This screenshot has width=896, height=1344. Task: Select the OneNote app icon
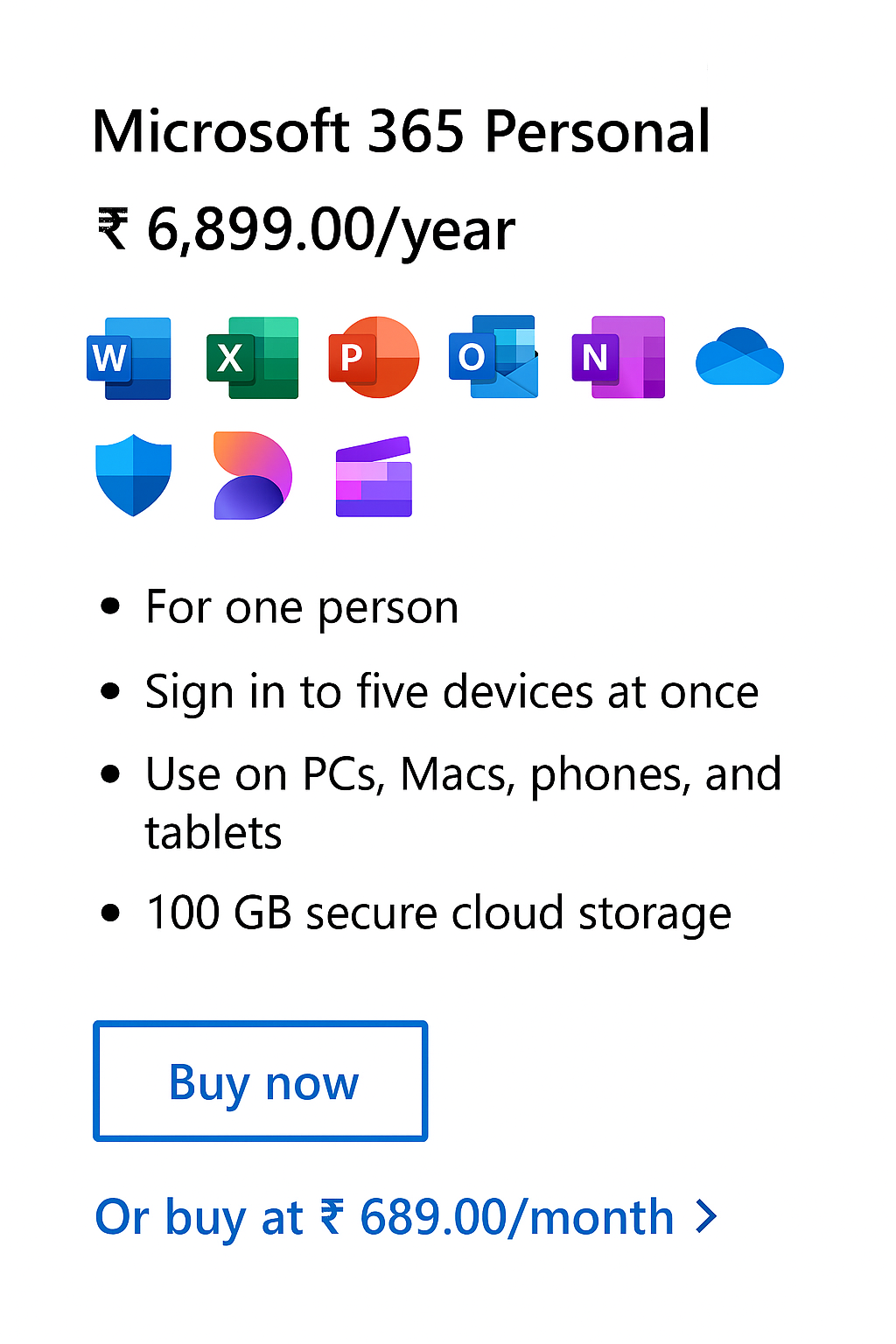tap(618, 357)
